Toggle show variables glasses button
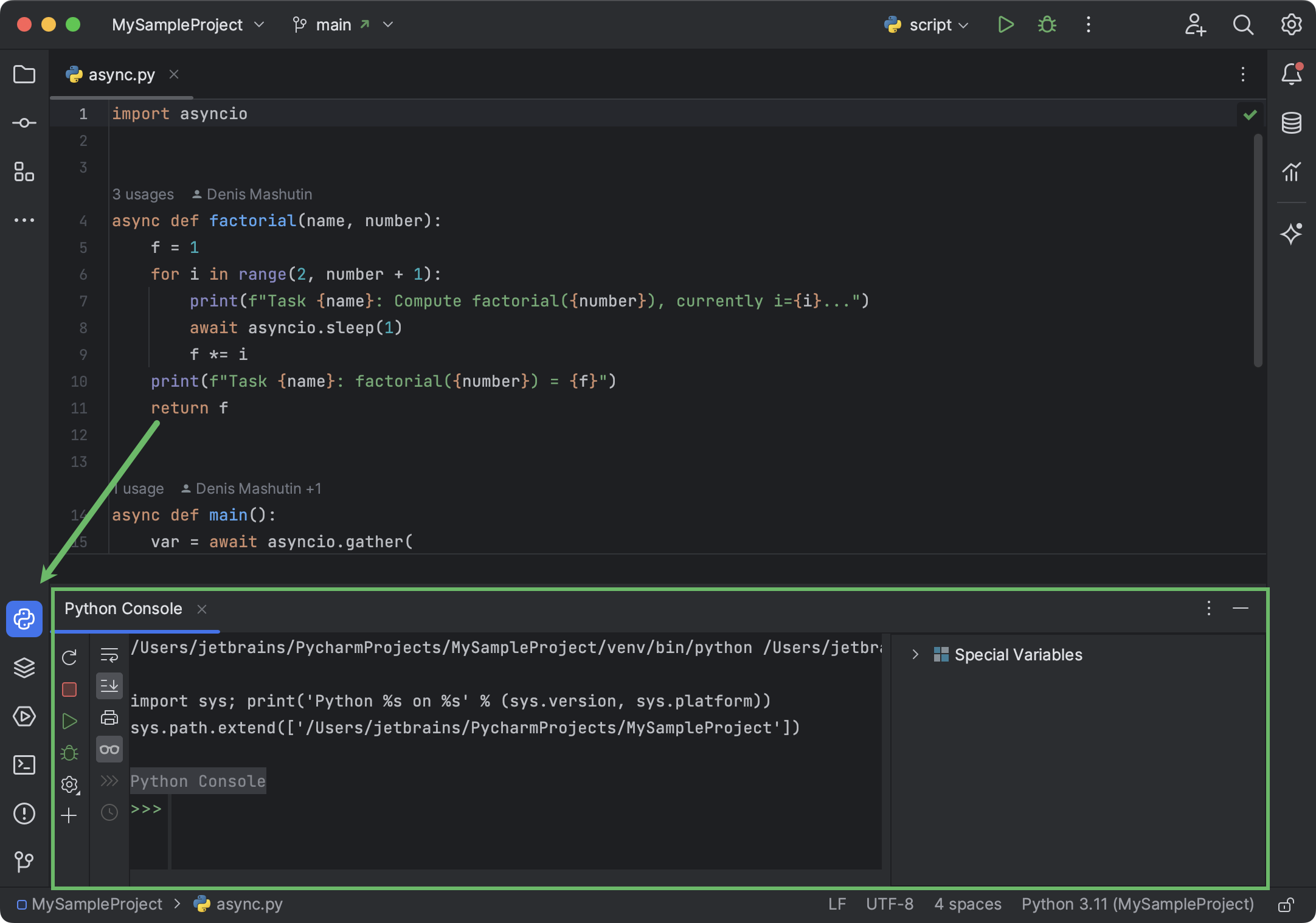The height and width of the screenshot is (923, 1316). click(x=109, y=749)
